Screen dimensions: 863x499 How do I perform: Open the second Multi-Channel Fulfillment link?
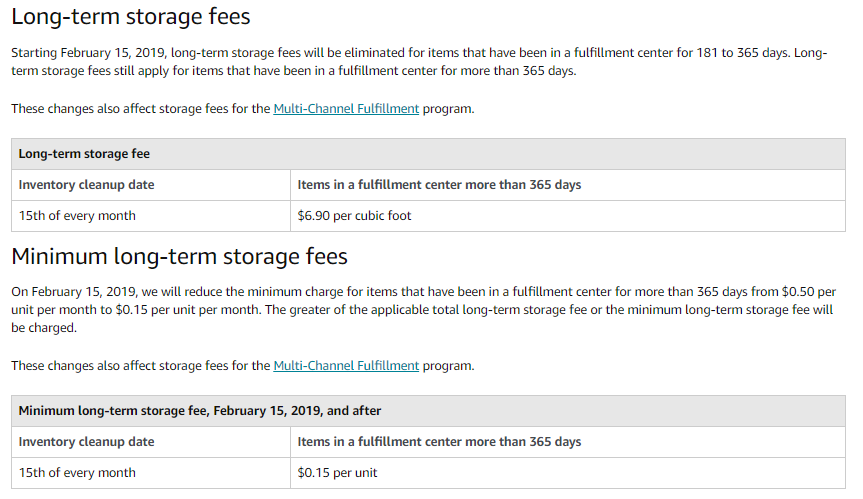click(x=346, y=366)
